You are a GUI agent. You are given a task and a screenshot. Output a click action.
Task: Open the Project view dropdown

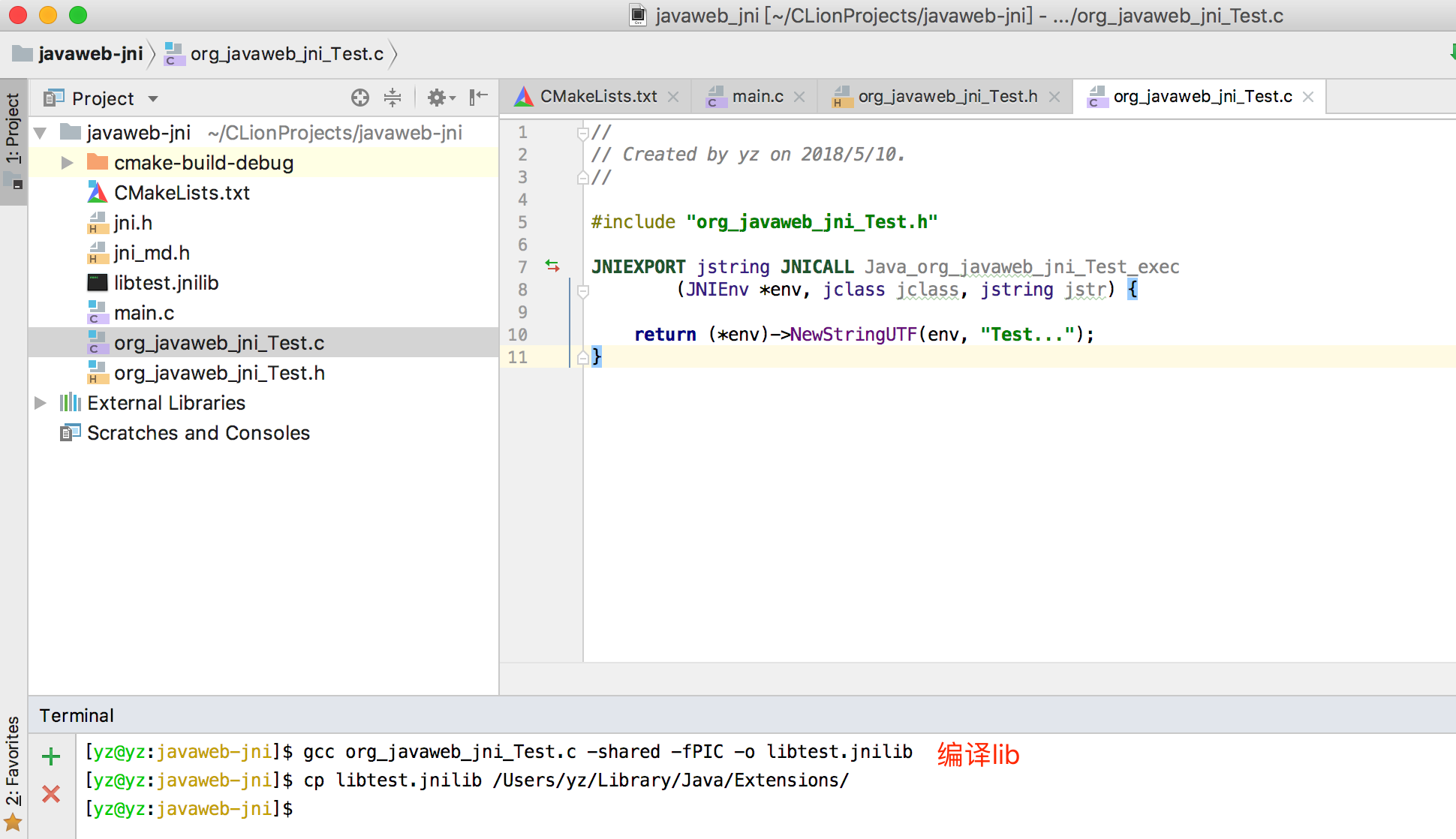point(153,99)
